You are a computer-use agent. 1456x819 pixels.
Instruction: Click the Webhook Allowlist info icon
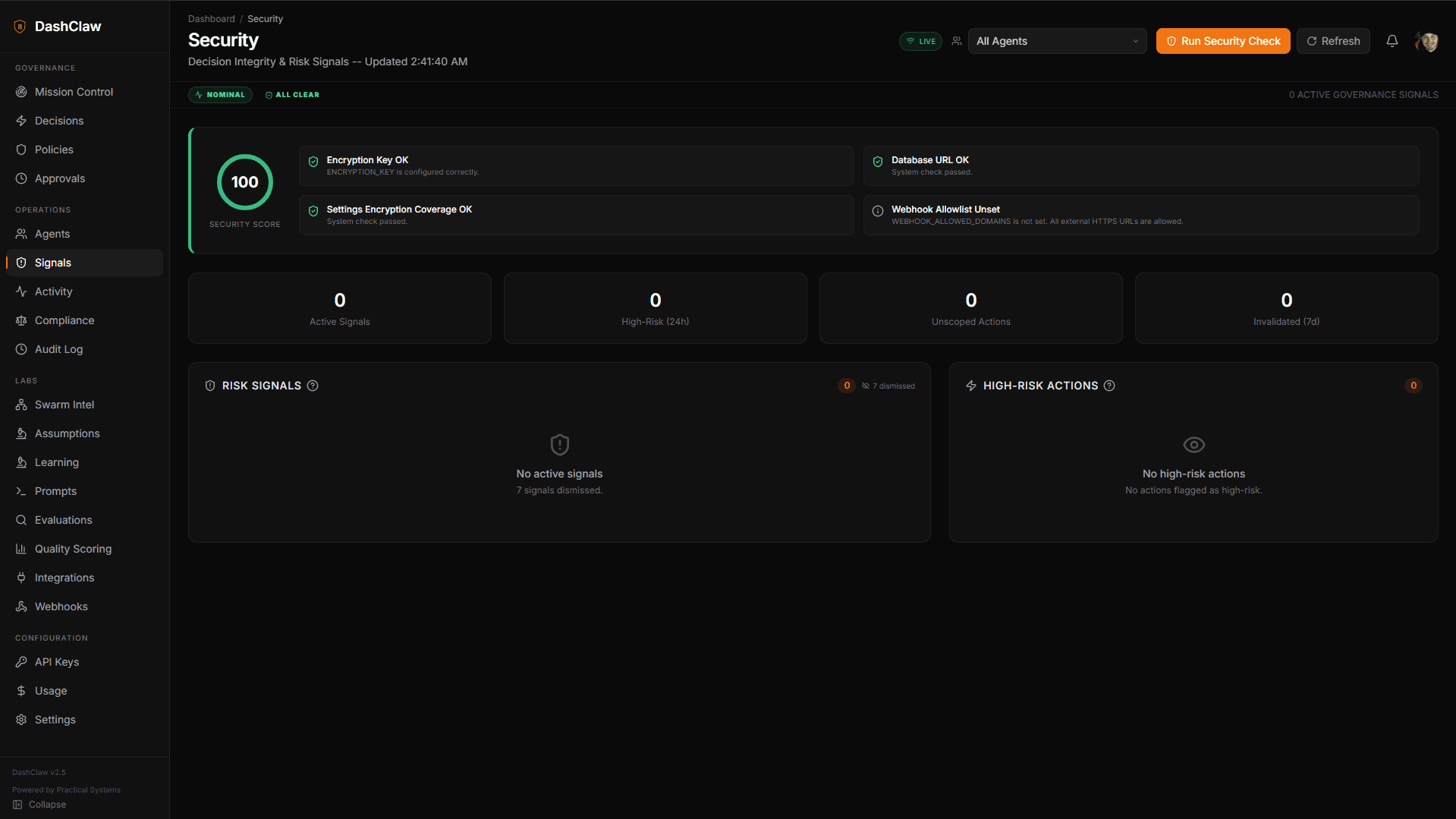[x=878, y=211]
